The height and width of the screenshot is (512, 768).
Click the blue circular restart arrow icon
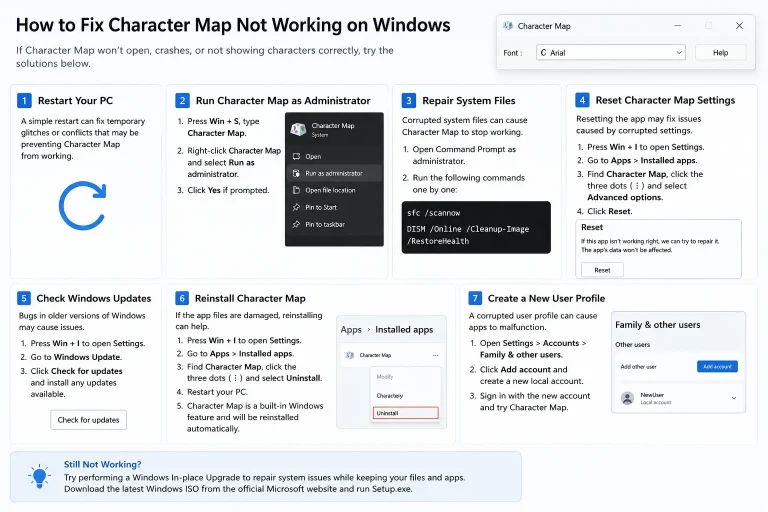[82, 205]
